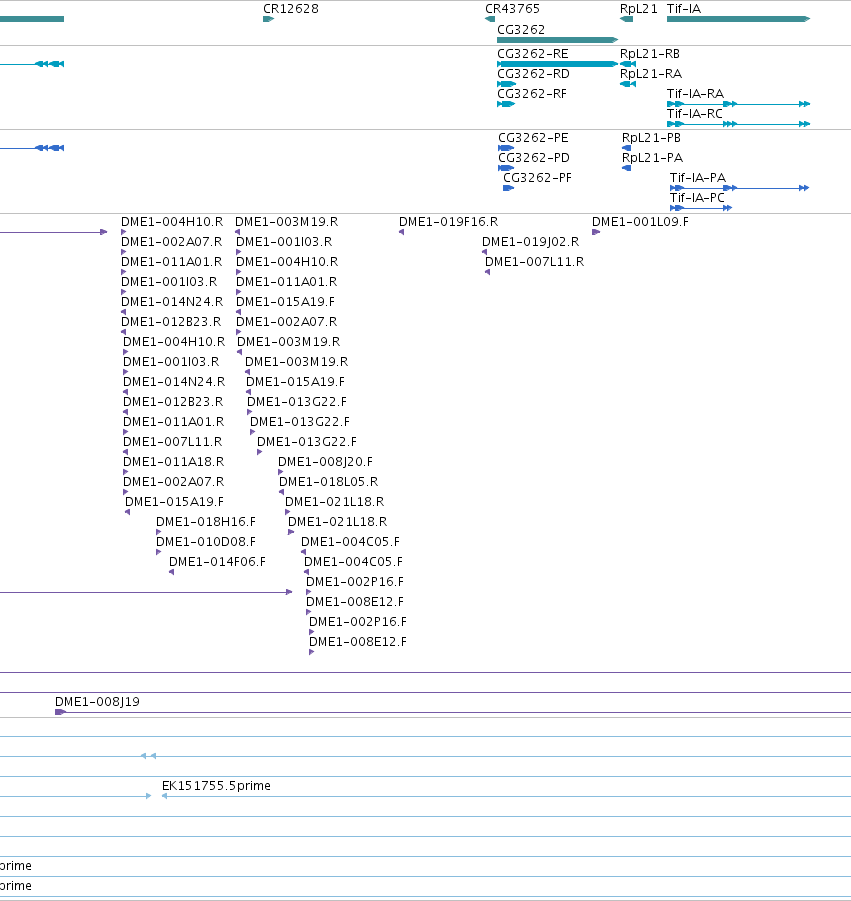851x901 pixels.
Task: View protein CG3262-PF details
Action: pyautogui.click(x=509, y=188)
